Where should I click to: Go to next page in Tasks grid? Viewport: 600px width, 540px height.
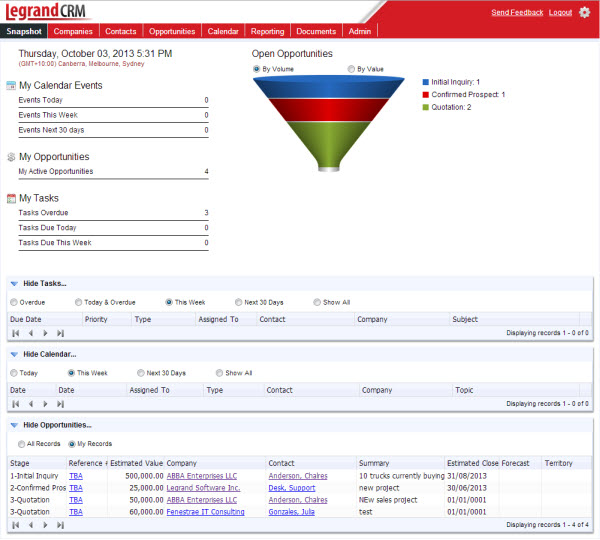pyautogui.click(x=45, y=333)
